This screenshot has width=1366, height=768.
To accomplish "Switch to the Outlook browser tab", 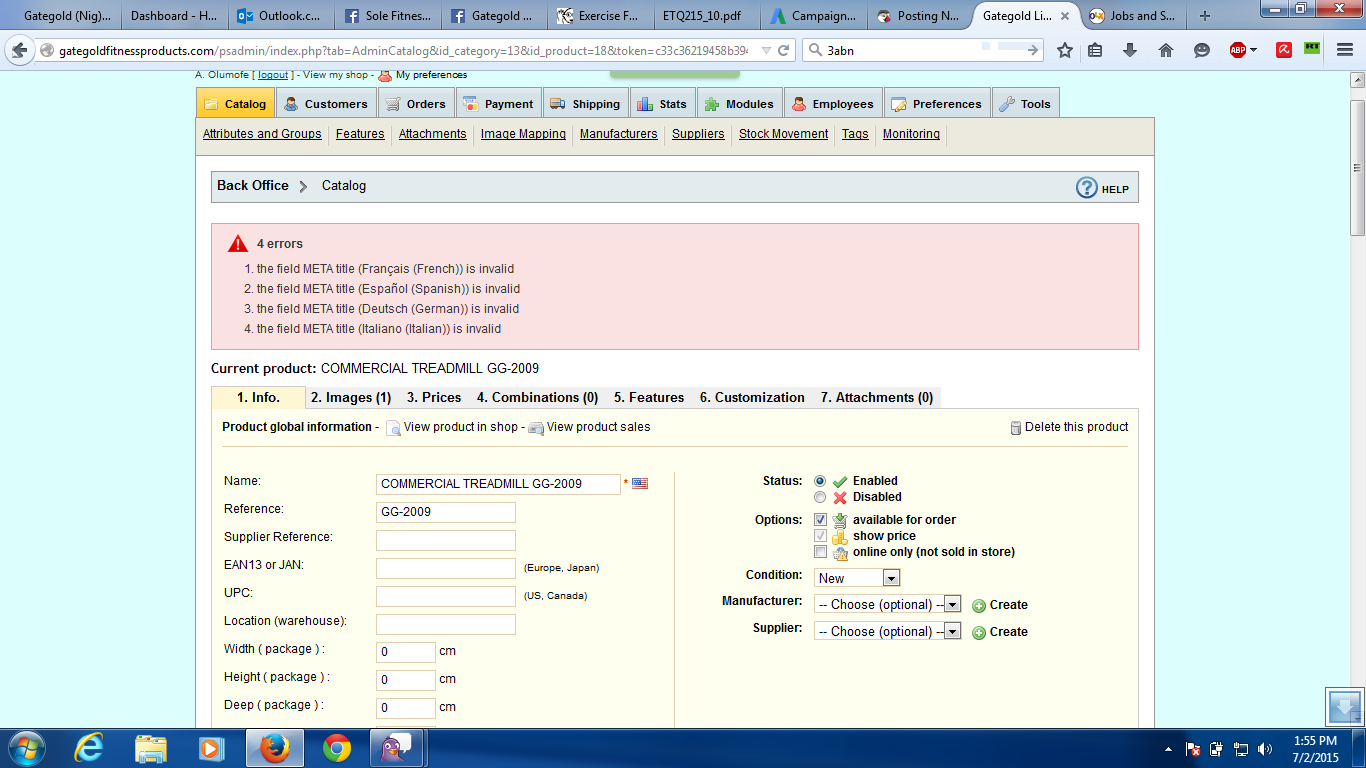I will click(280, 16).
